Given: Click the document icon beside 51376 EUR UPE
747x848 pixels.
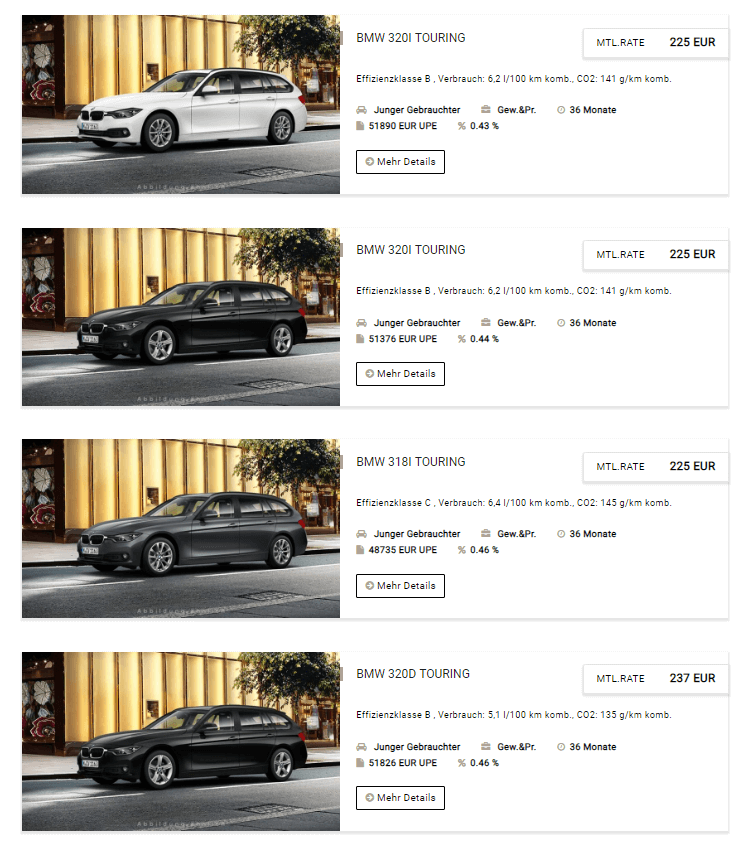Looking at the screenshot, I should pyautogui.click(x=360, y=339).
